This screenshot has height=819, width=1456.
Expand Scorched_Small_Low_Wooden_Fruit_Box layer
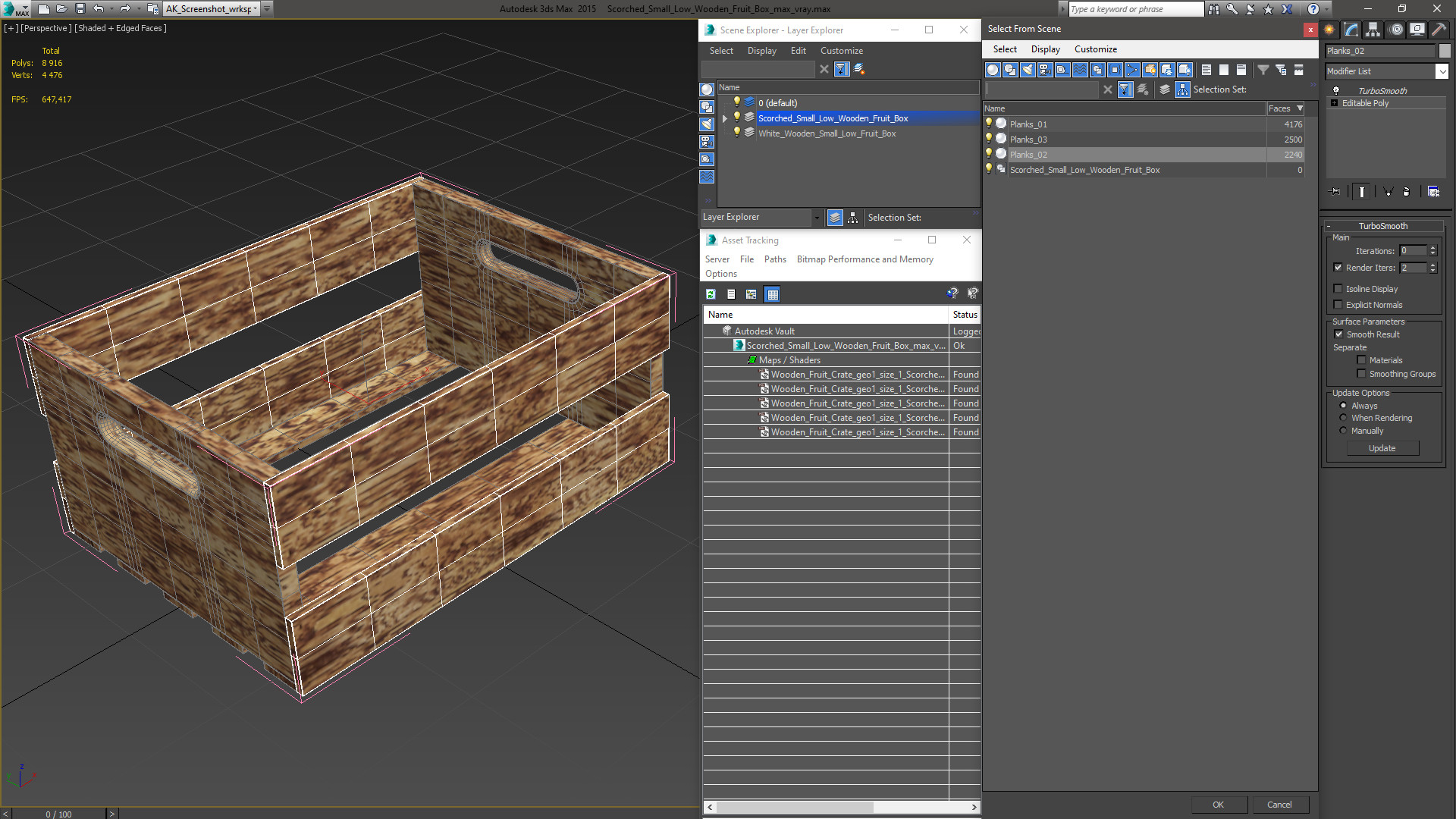725,118
